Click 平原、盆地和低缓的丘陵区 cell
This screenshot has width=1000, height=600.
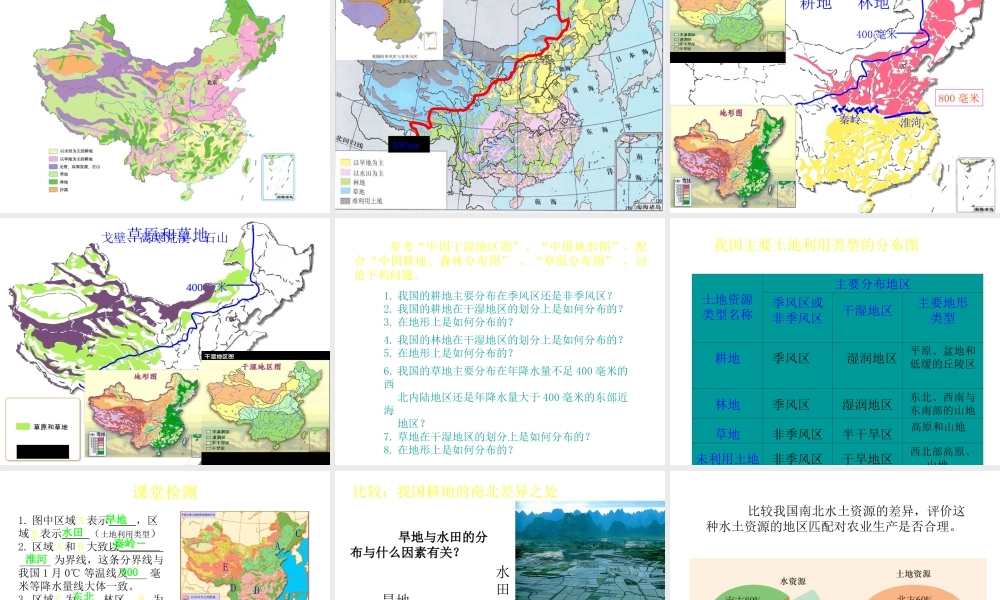943,357
